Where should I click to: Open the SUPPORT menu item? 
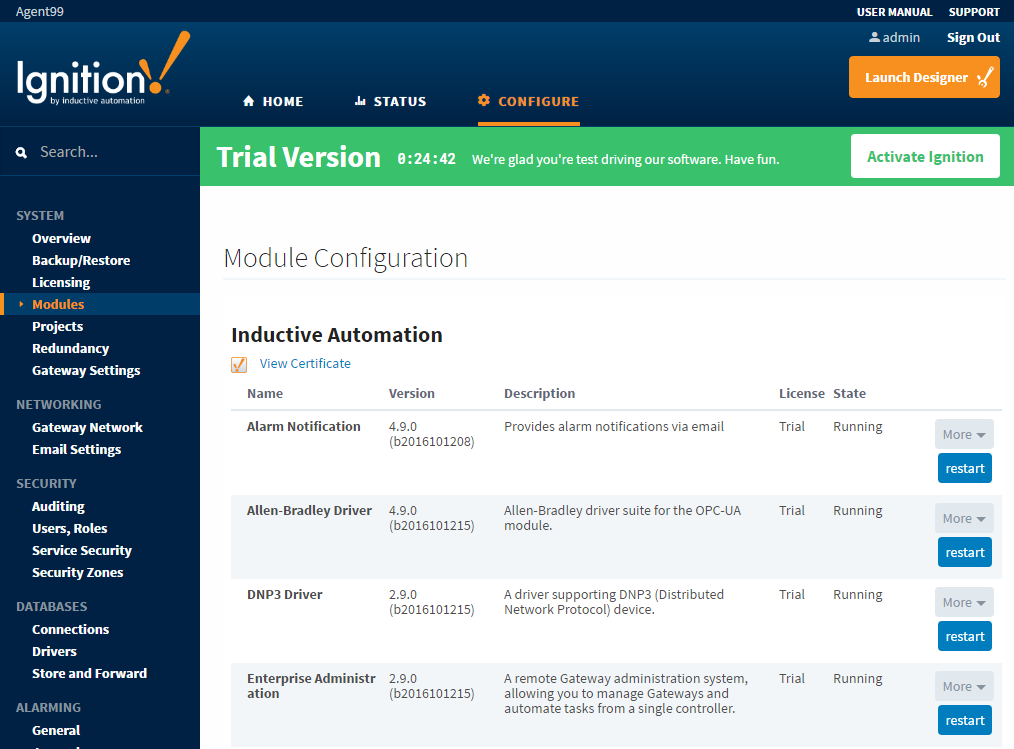(x=973, y=11)
